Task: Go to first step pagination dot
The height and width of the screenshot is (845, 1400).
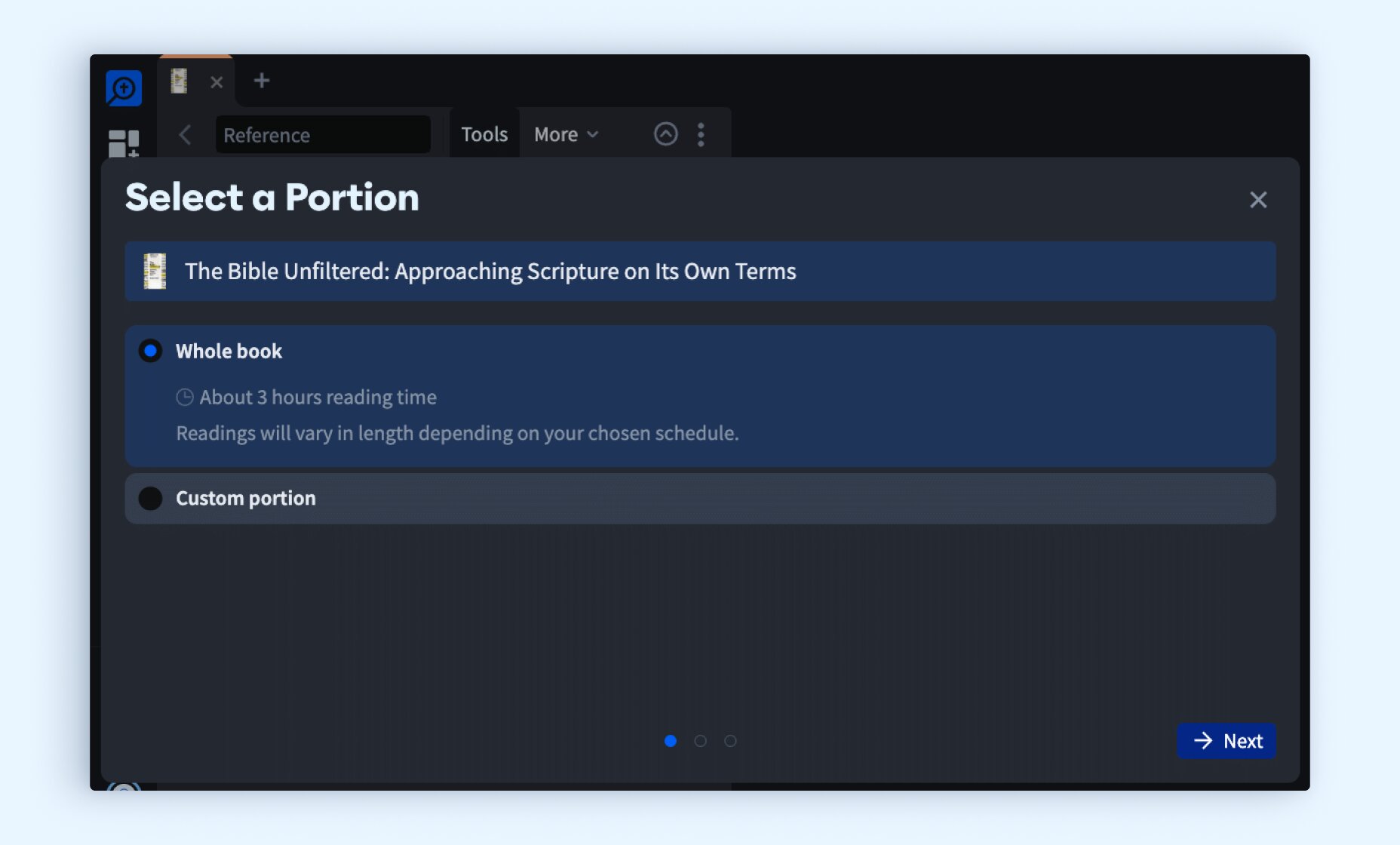Action: [x=670, y=741]
